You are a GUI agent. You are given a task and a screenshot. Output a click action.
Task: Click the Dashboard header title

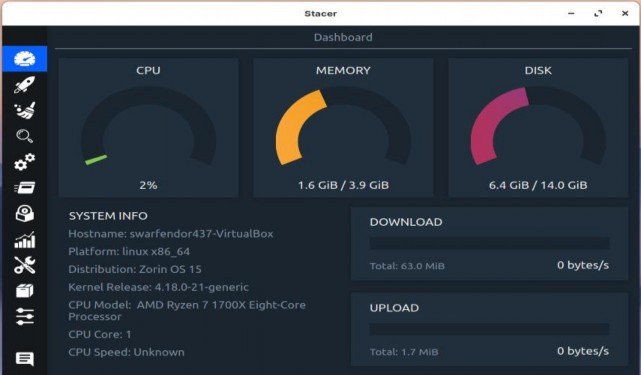click(343, 37)
